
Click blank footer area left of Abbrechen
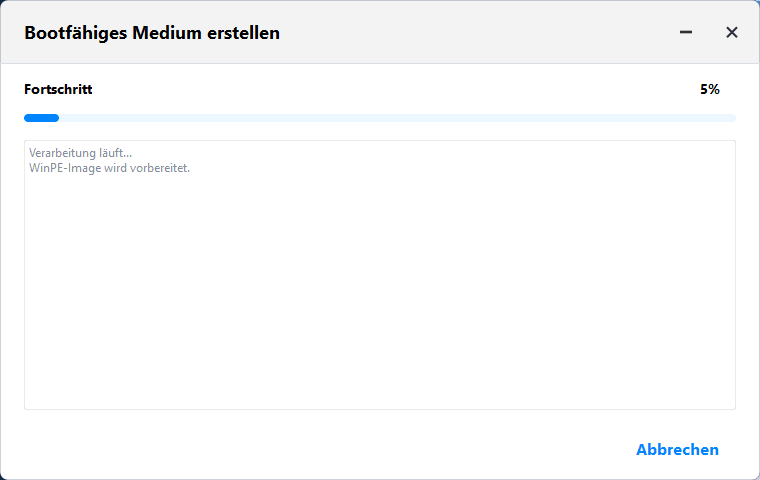(x=300, y=450)
